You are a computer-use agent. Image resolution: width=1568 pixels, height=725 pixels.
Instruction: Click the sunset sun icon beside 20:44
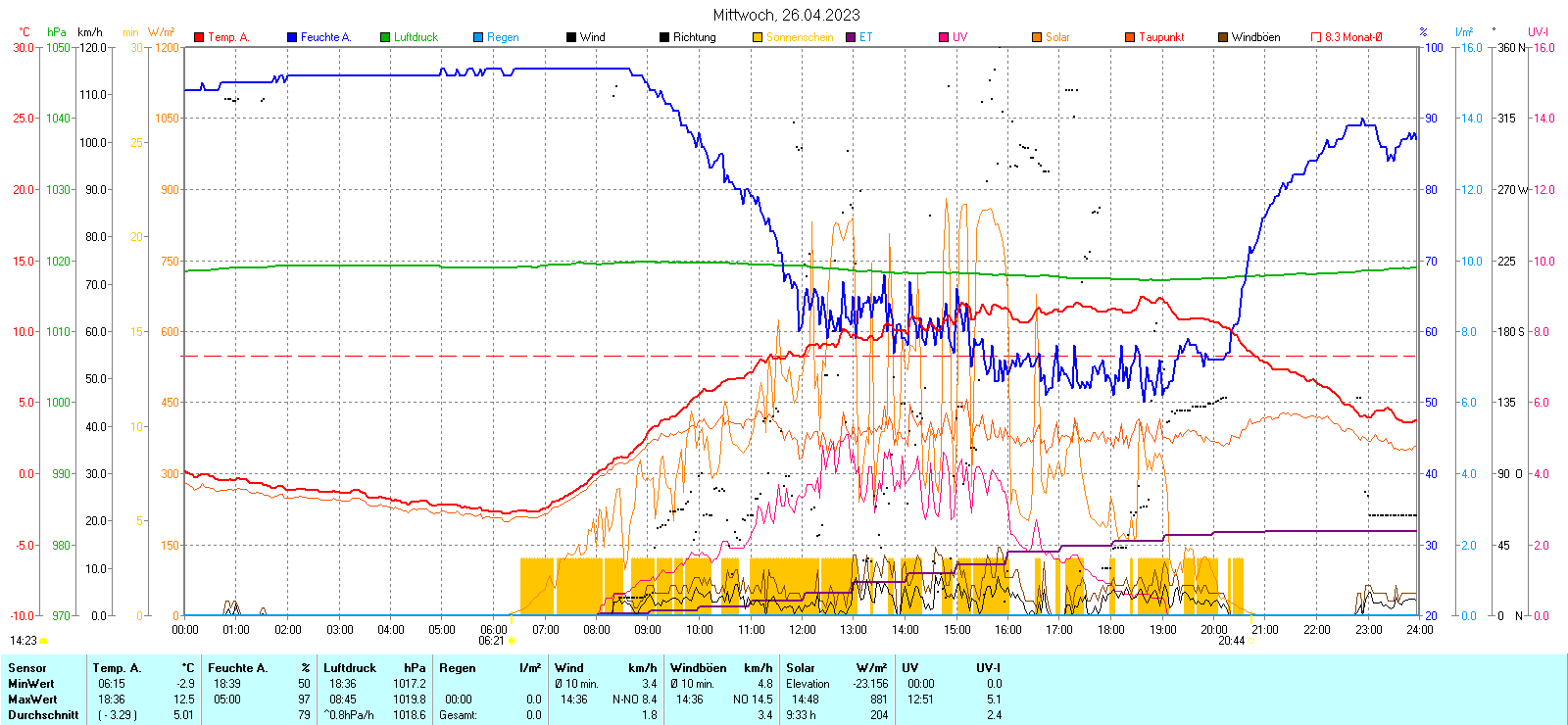click(x=1251, y=641)
